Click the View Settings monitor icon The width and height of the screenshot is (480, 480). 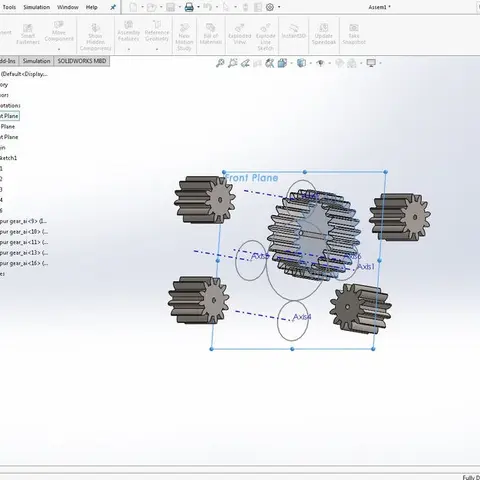point(371,63)
